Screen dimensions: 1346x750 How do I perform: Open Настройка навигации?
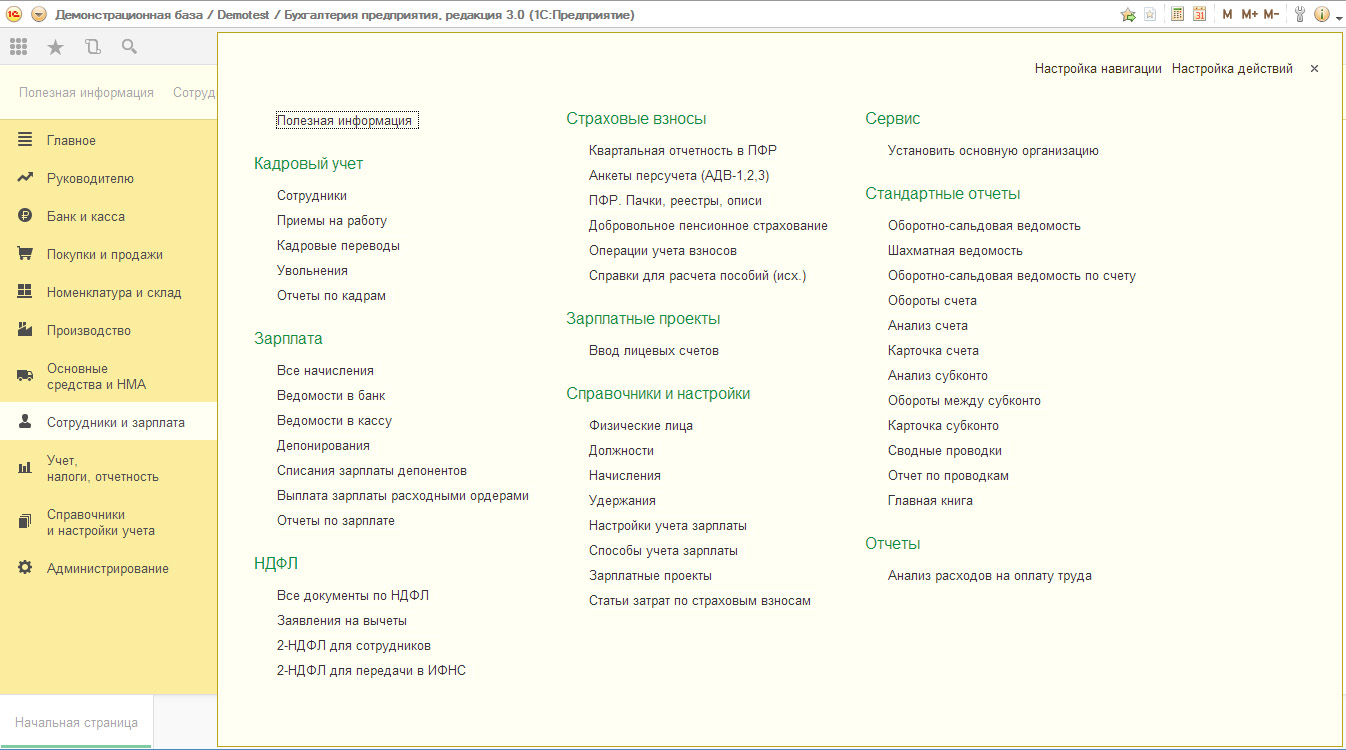click(1098, 69)
